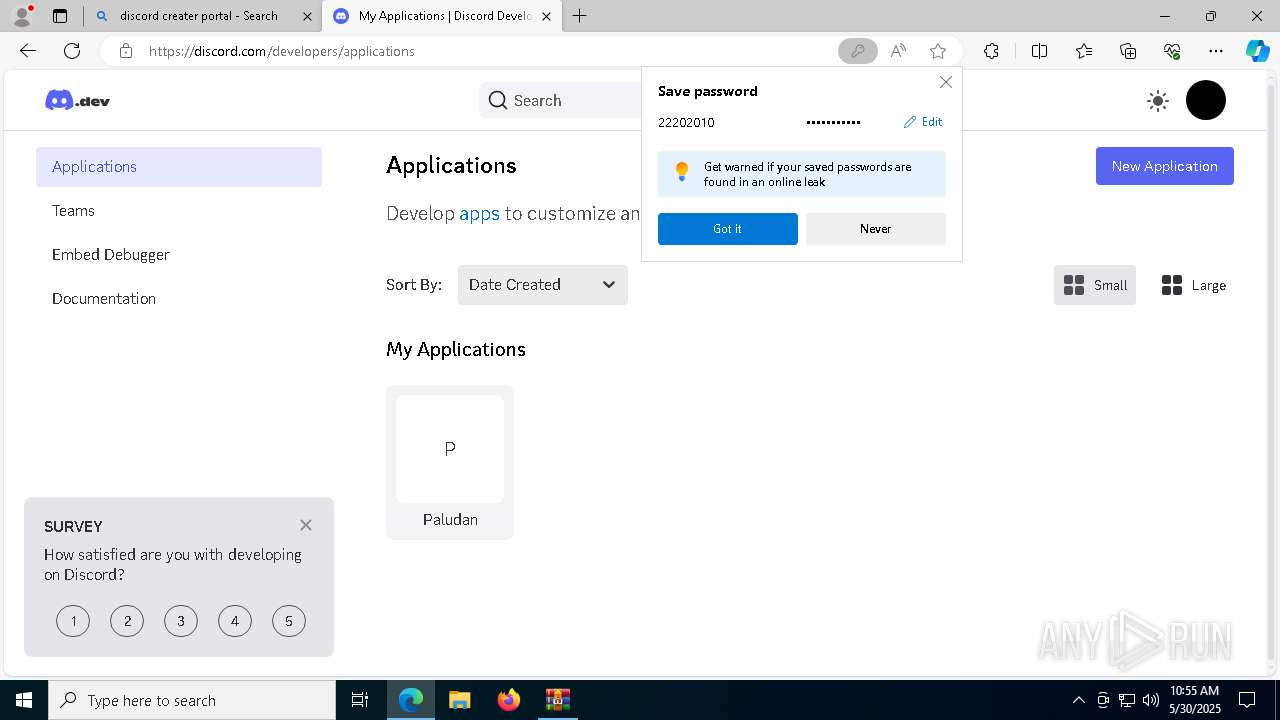Switch to Small grid view
Viewport: 1280px width, 720px height.
[x=1094, y=285]
